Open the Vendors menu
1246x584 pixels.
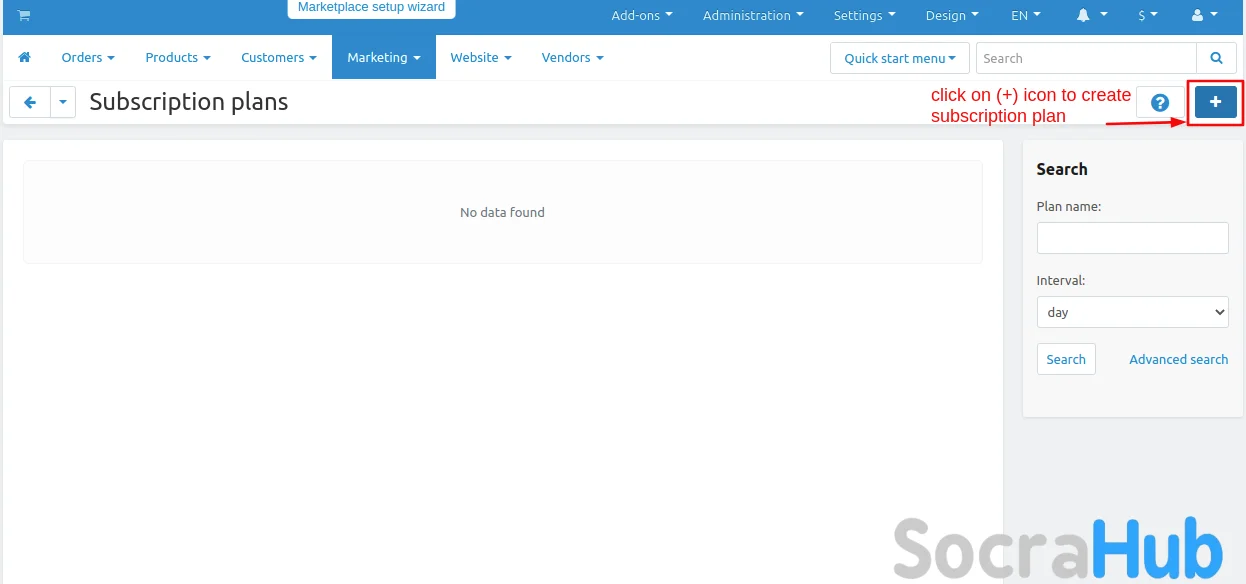(x=572, y=58)
